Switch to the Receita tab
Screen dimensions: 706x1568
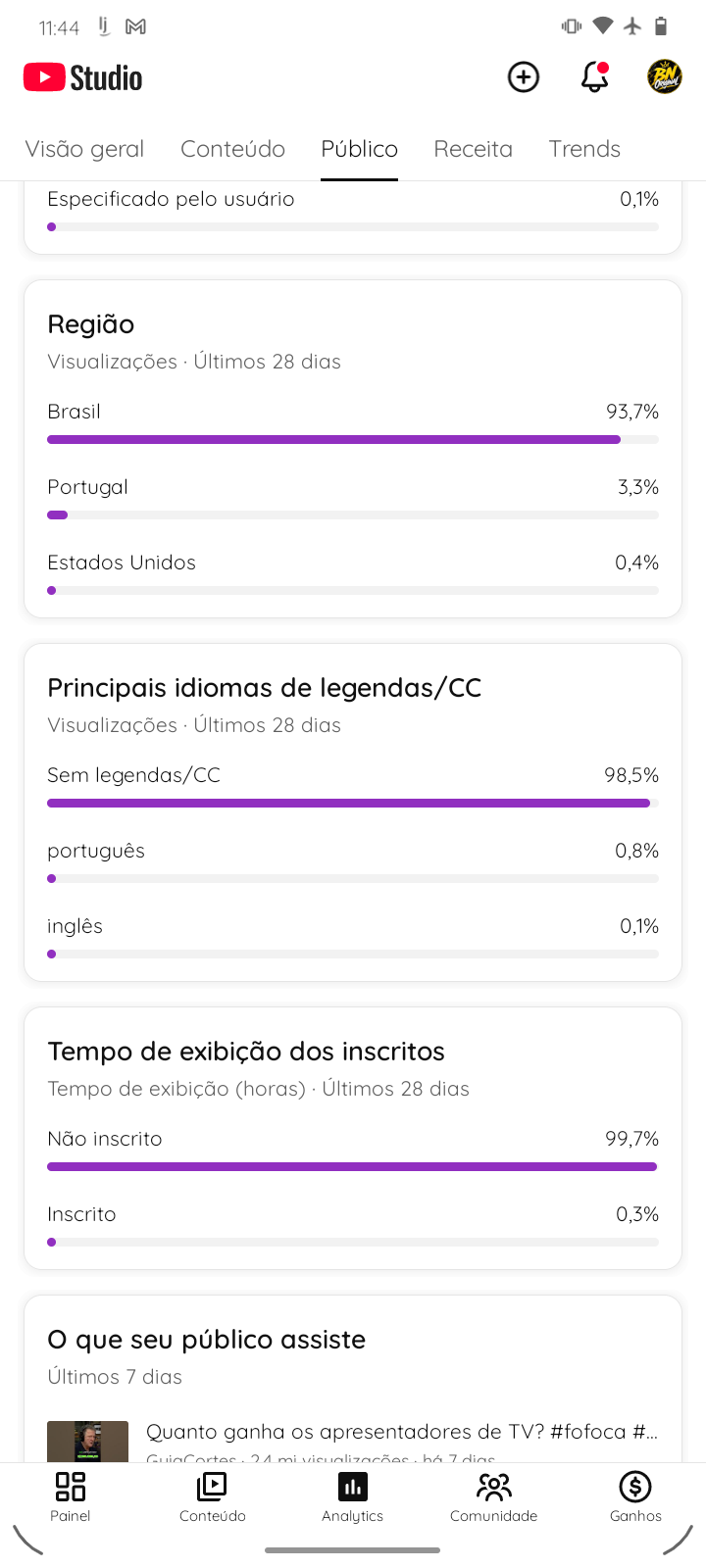[474, 149]
